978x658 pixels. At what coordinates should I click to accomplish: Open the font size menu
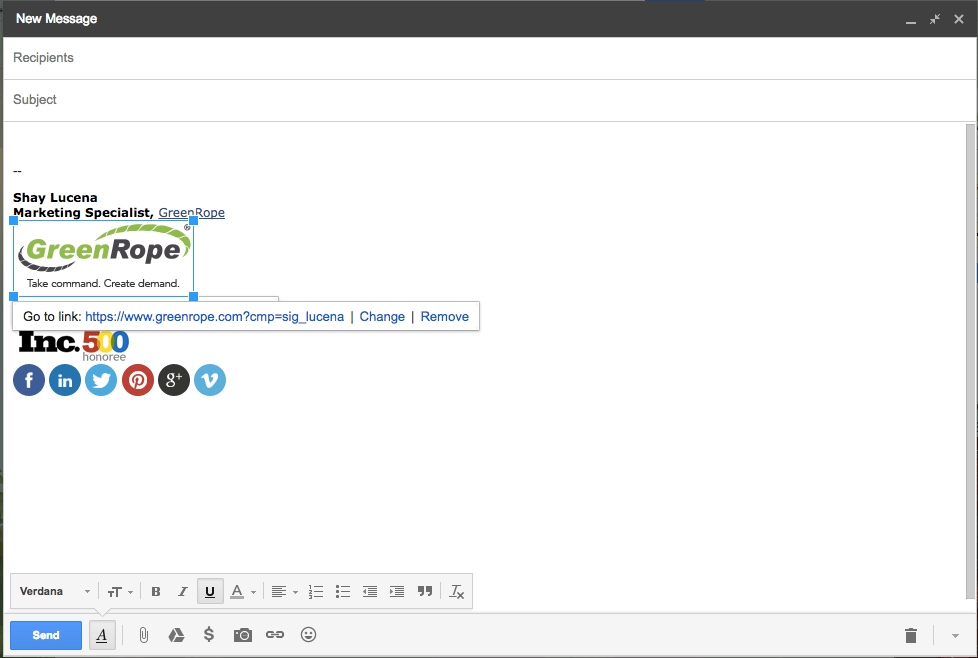tap(120, 591)
